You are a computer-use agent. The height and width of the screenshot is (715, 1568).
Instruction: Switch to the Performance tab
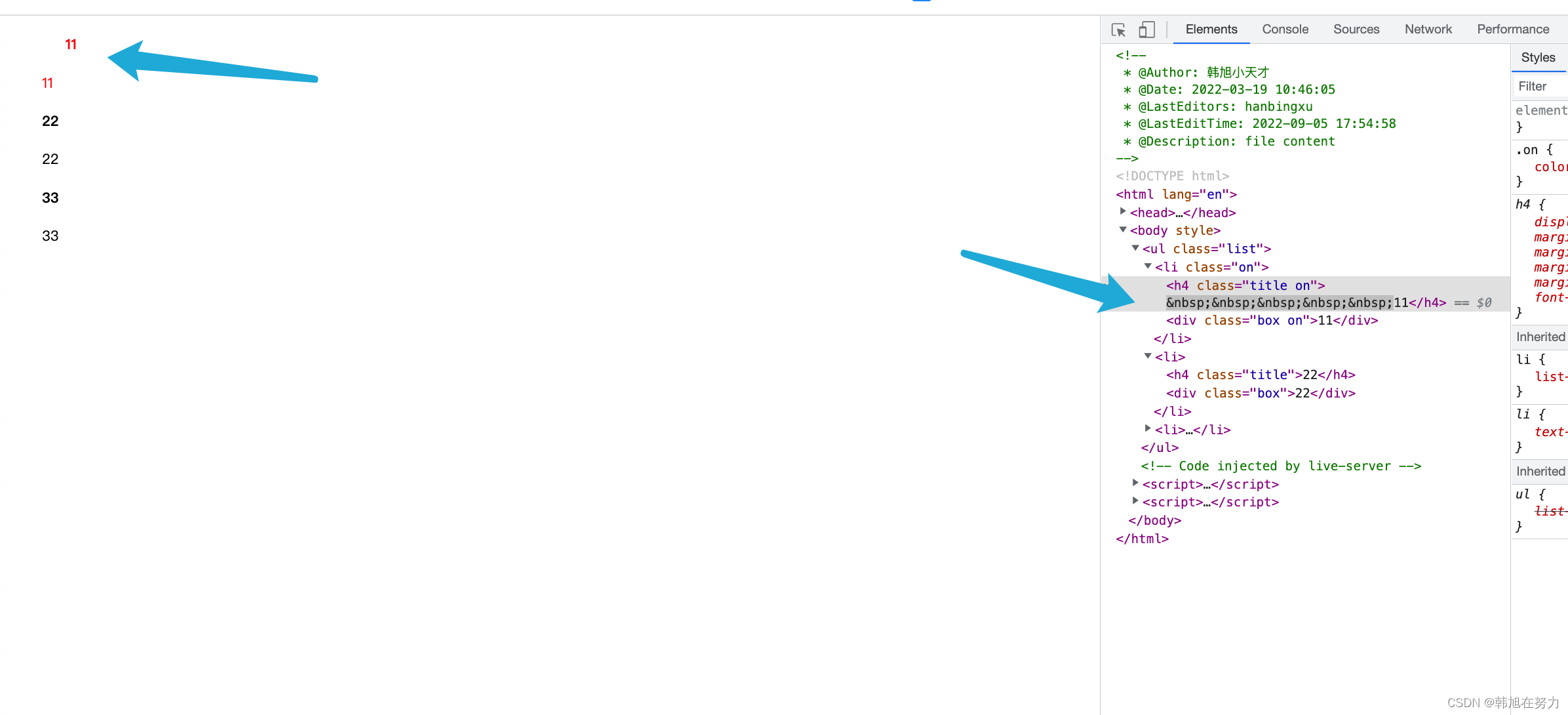click(x=1512, y=30)
